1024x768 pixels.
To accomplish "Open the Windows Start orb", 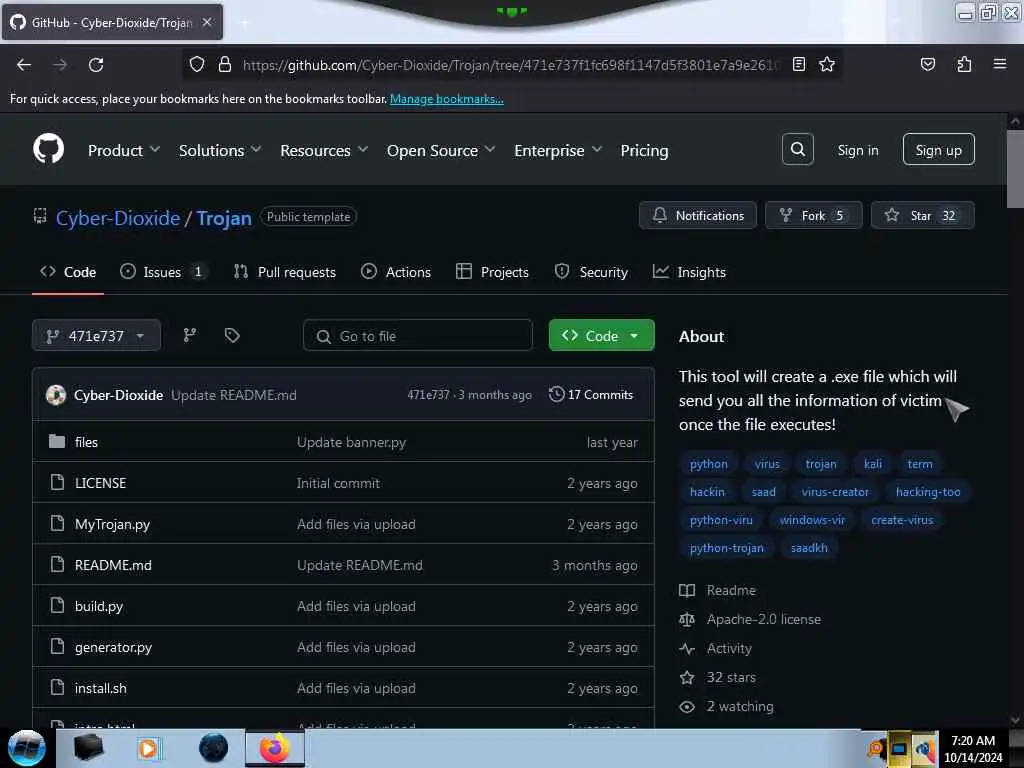I will pyautogui.click(x=26, y=748).
